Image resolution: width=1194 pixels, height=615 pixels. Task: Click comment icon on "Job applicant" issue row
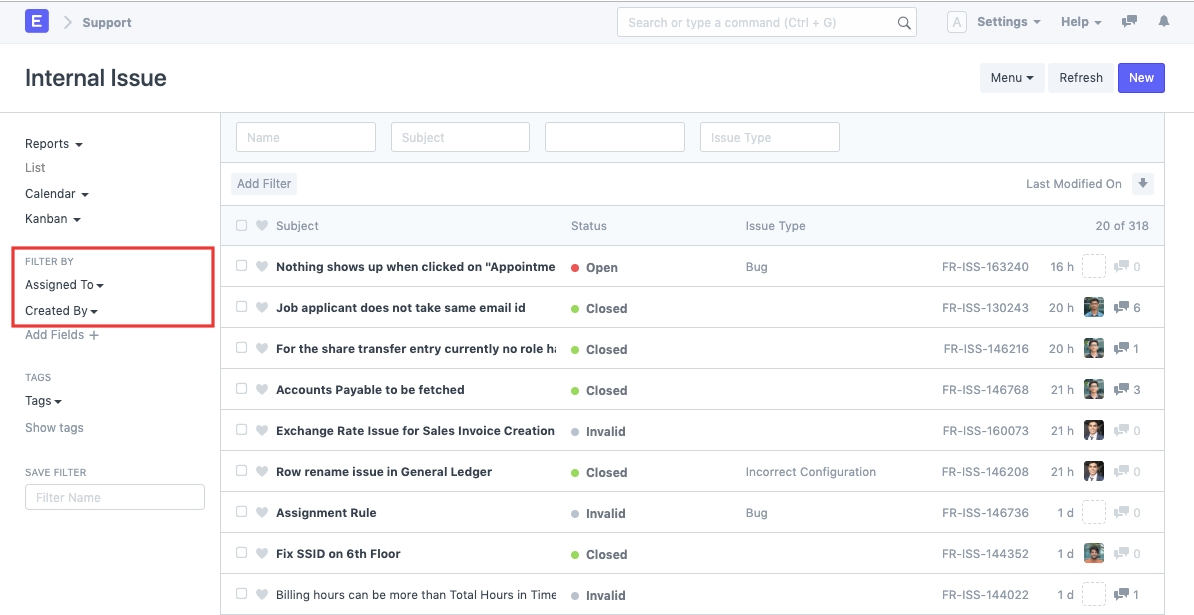pyautogui.click(x=1122, y=308)
